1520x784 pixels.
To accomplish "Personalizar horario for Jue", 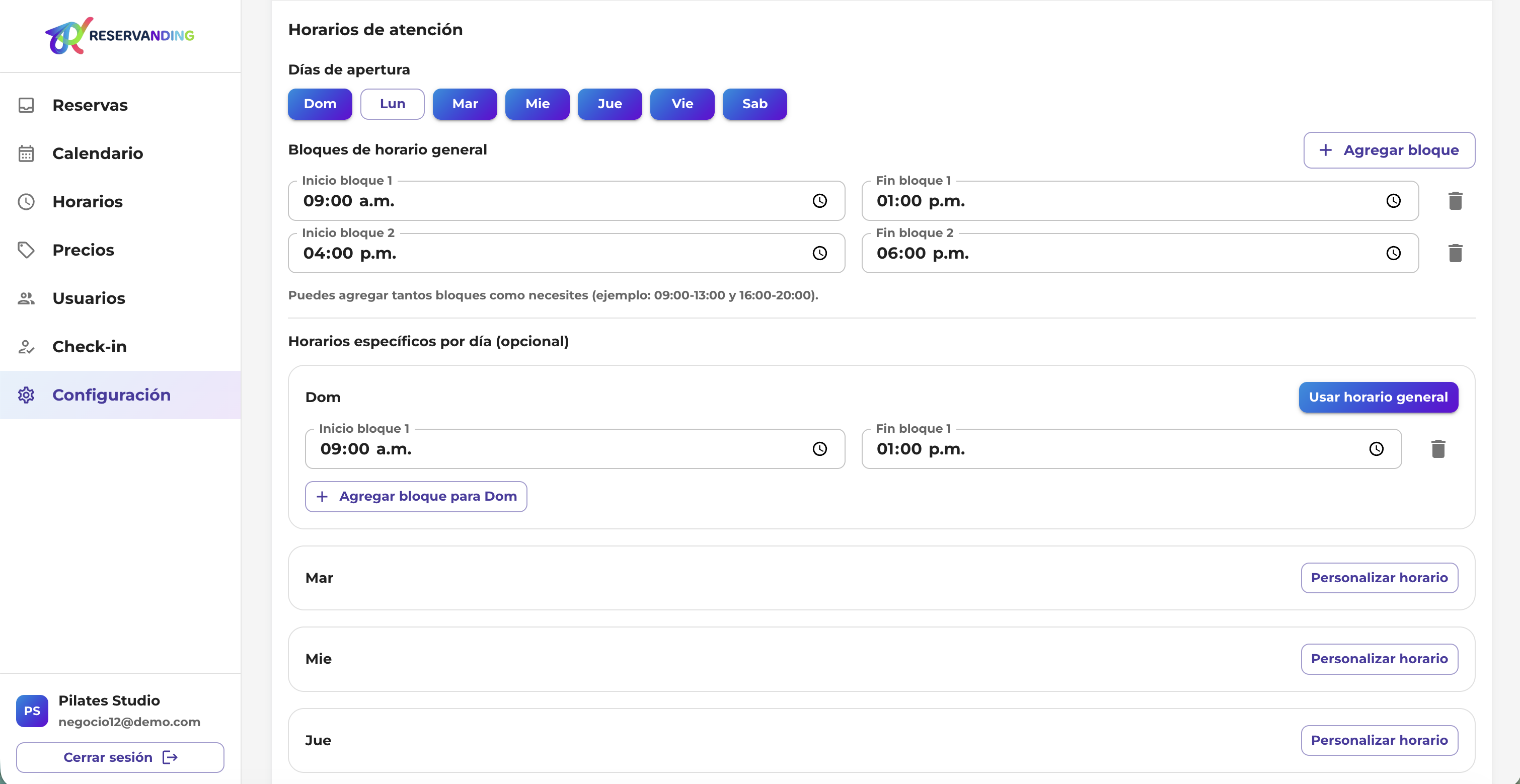I will (1380, 740).
